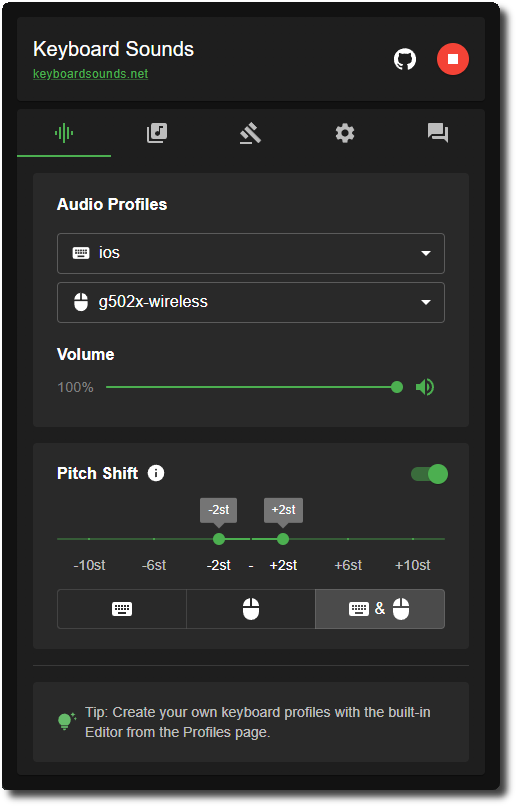Apply pitch shift to keyboard and mouse
Screen dimensions: 516x806
pos(380,609)
